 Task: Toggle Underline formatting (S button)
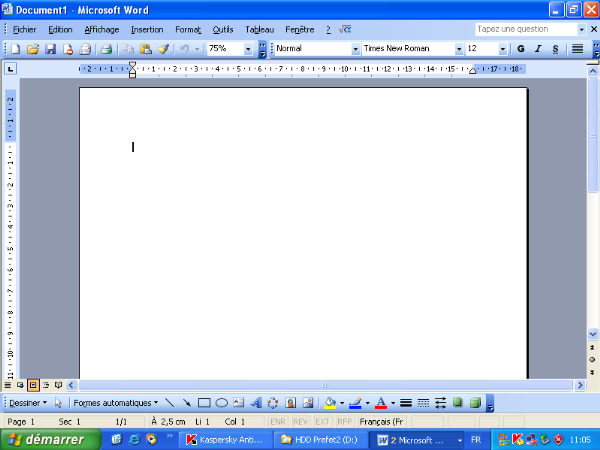(x=555, y=48)
